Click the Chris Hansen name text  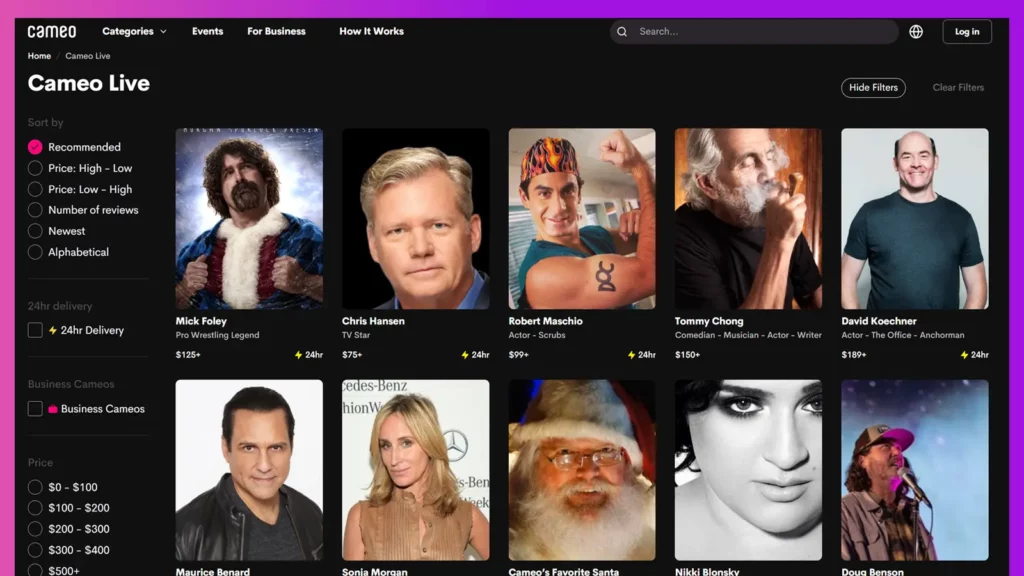pyautogui.click(x=373, y=321)
